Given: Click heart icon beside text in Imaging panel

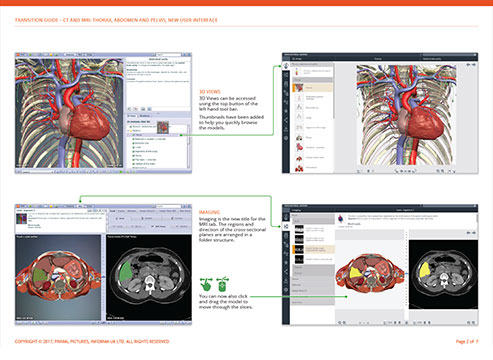Looking at the screenshot, I should point(341,219).
